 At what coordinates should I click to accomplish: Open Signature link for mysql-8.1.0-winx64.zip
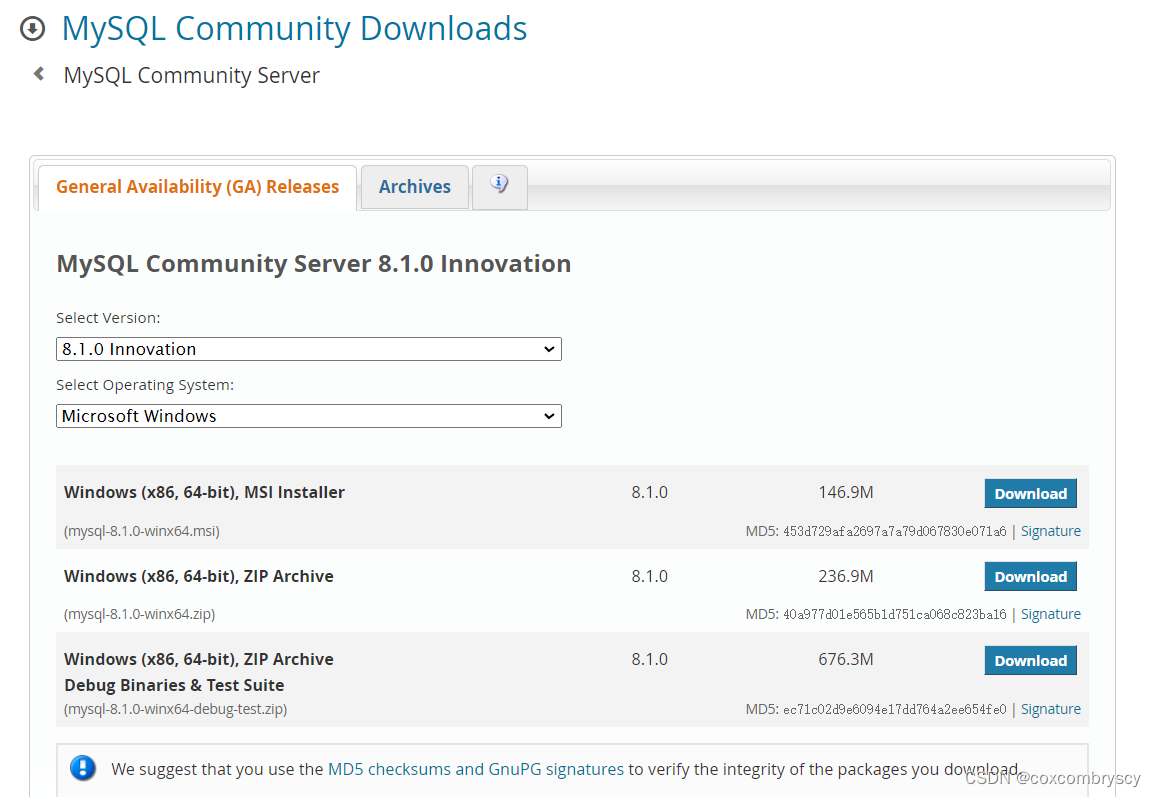pyautogui.click(x=1051, y=614)
